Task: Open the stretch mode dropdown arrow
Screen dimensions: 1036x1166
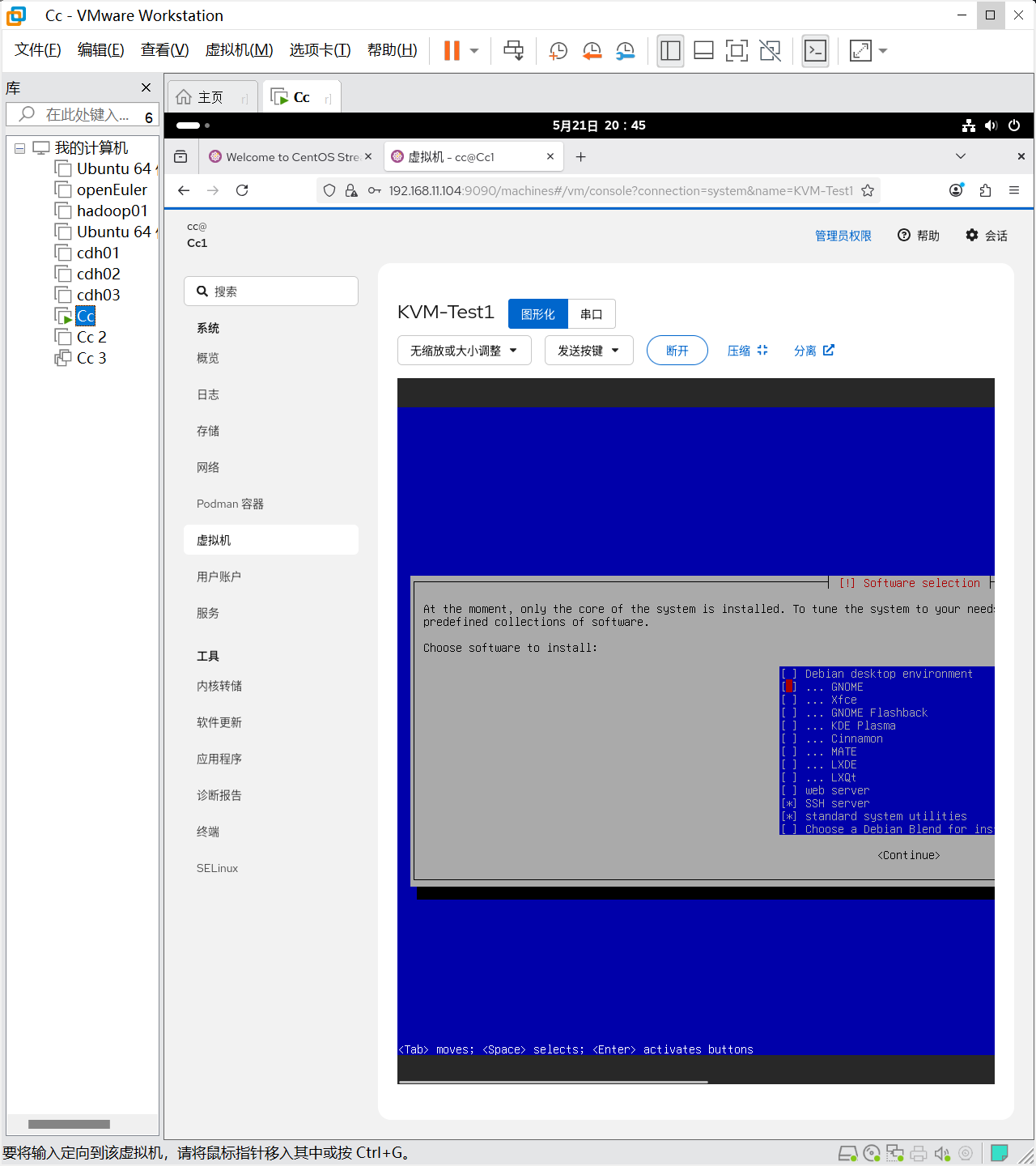Action: [883, 51]
